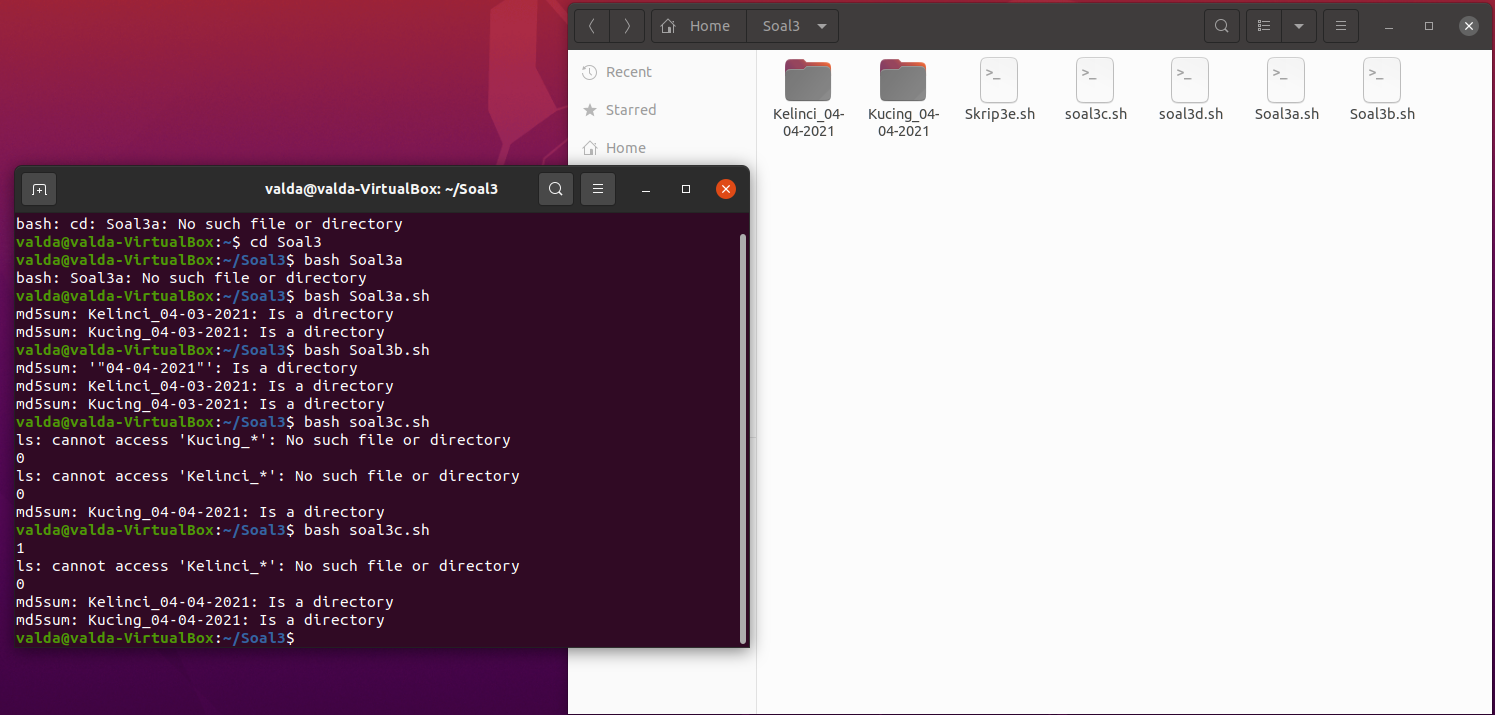Image resolution: width=1495 pixels, height=715 pixels.
Task: Open the terminal hamburger menu
Action: [x=598, y=188]
